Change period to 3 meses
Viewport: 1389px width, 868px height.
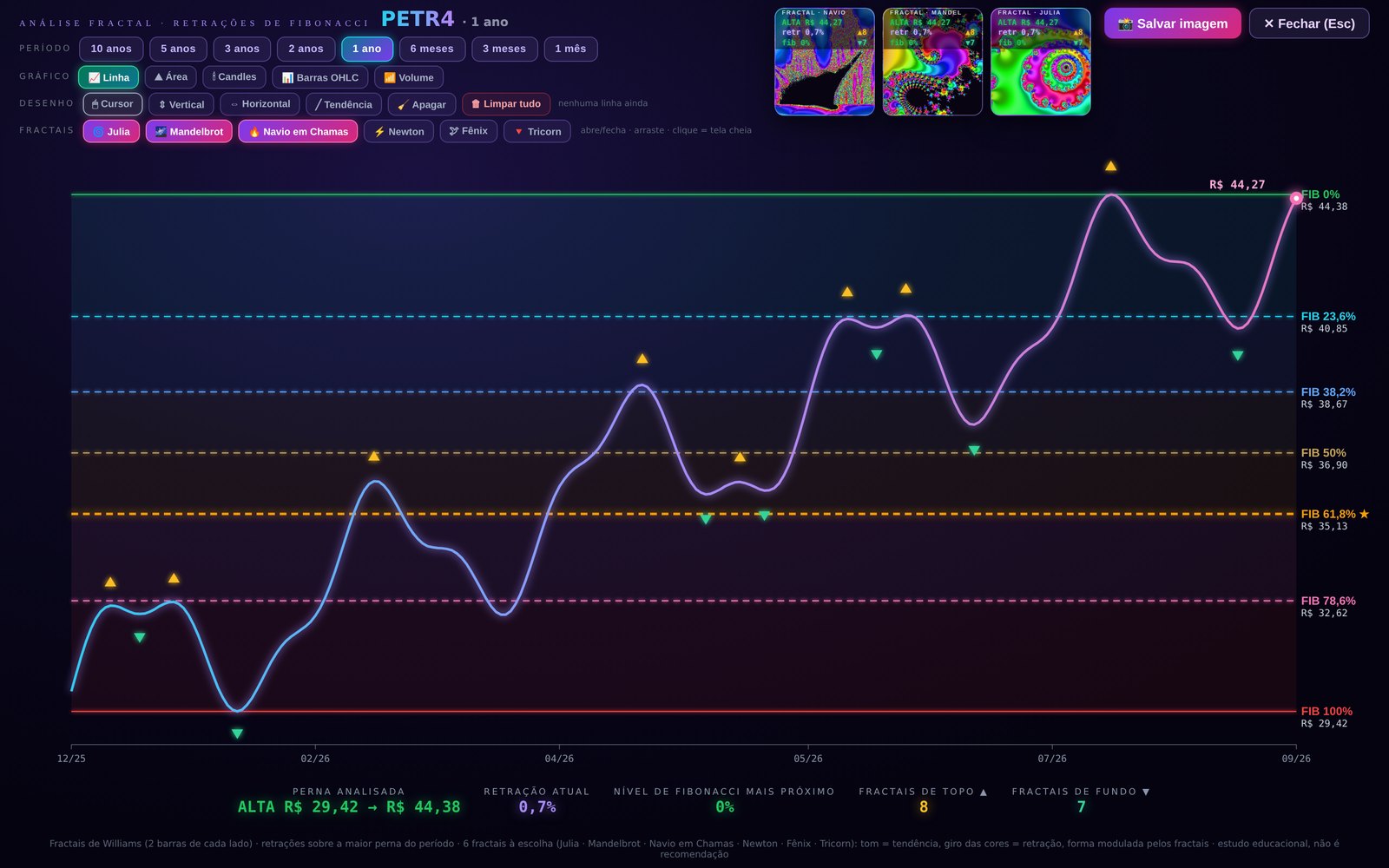tap(504, 49)
